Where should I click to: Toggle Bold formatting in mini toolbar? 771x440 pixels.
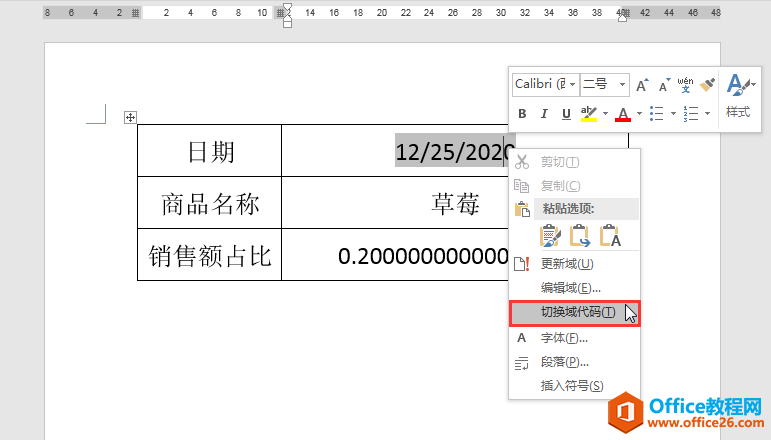tap(522, 114)
